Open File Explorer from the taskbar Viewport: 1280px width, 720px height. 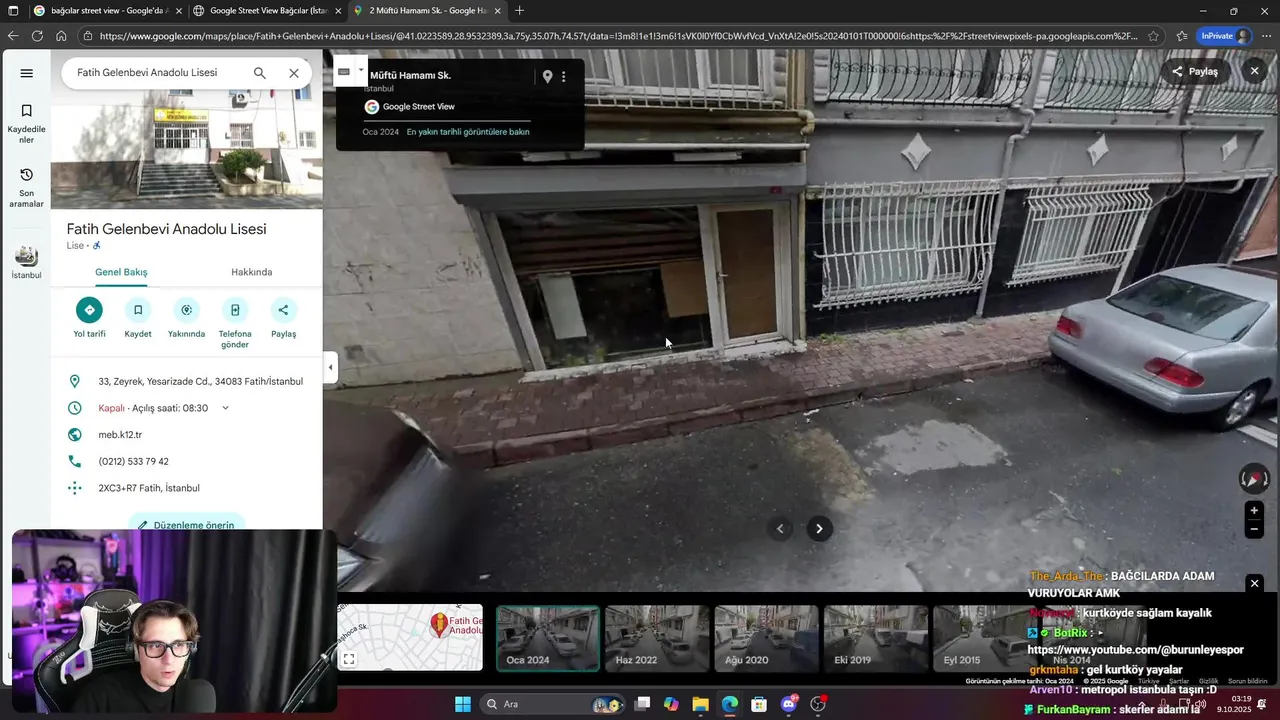pyautogui.click(x=700, y=704)
